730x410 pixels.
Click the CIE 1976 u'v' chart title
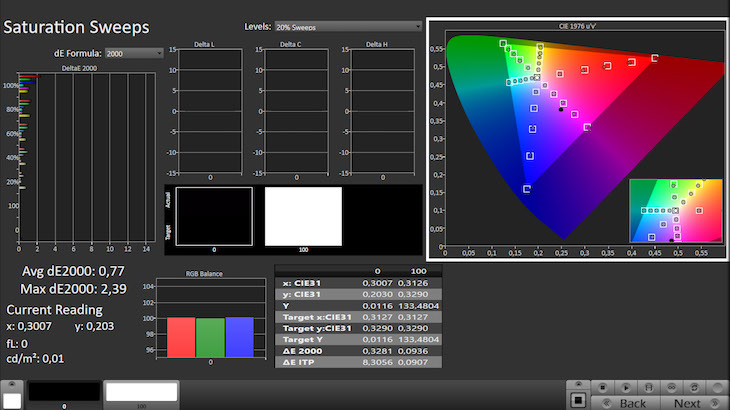point(577,26)
